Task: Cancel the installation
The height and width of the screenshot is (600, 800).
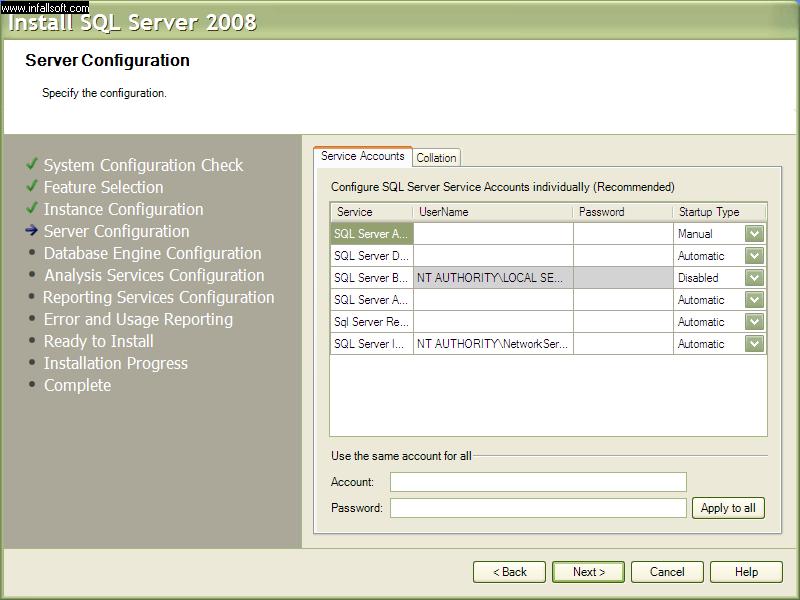Action: [x=667, y=572]
